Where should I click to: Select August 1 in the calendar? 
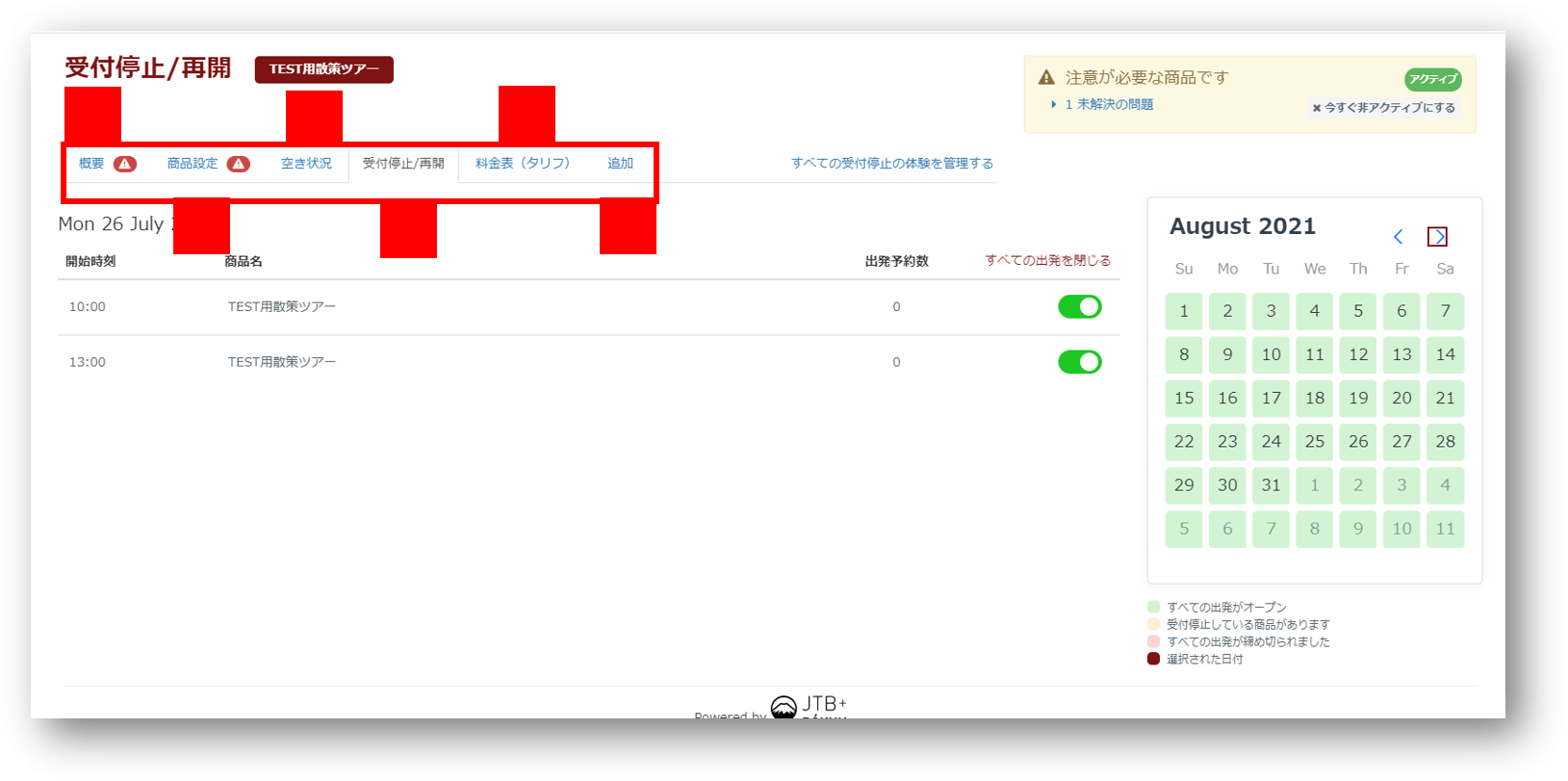coord(1184,311)
